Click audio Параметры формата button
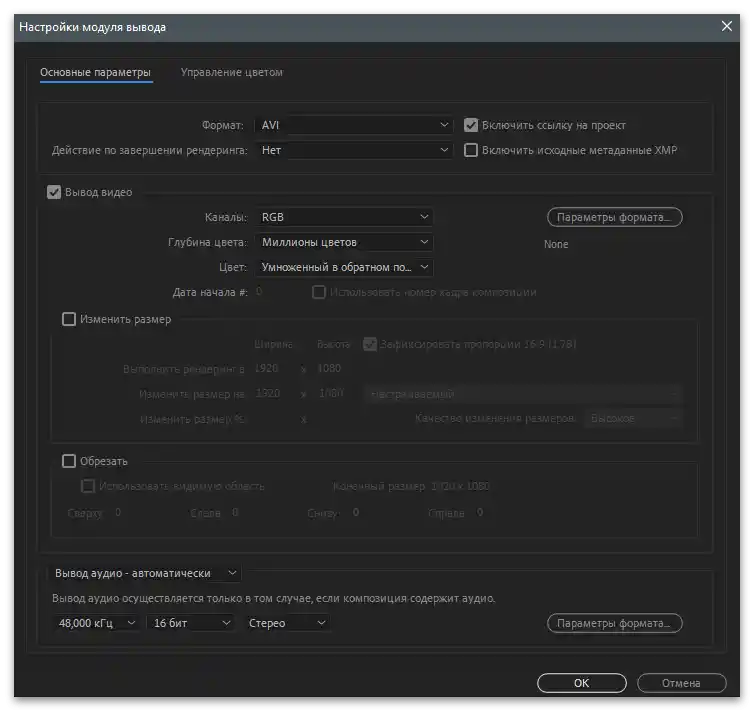754x711 pixels. pyautogui.click(x=614, y=623)
